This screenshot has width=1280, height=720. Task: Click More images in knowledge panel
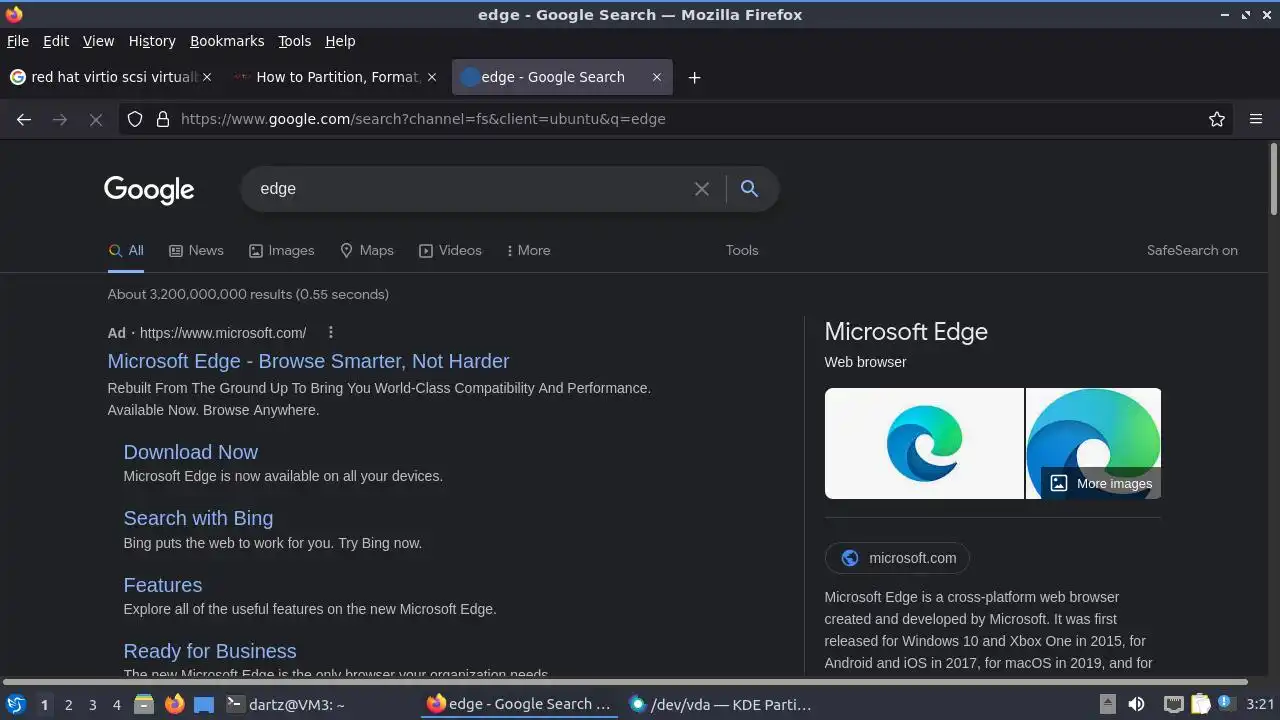[1101, 483]
